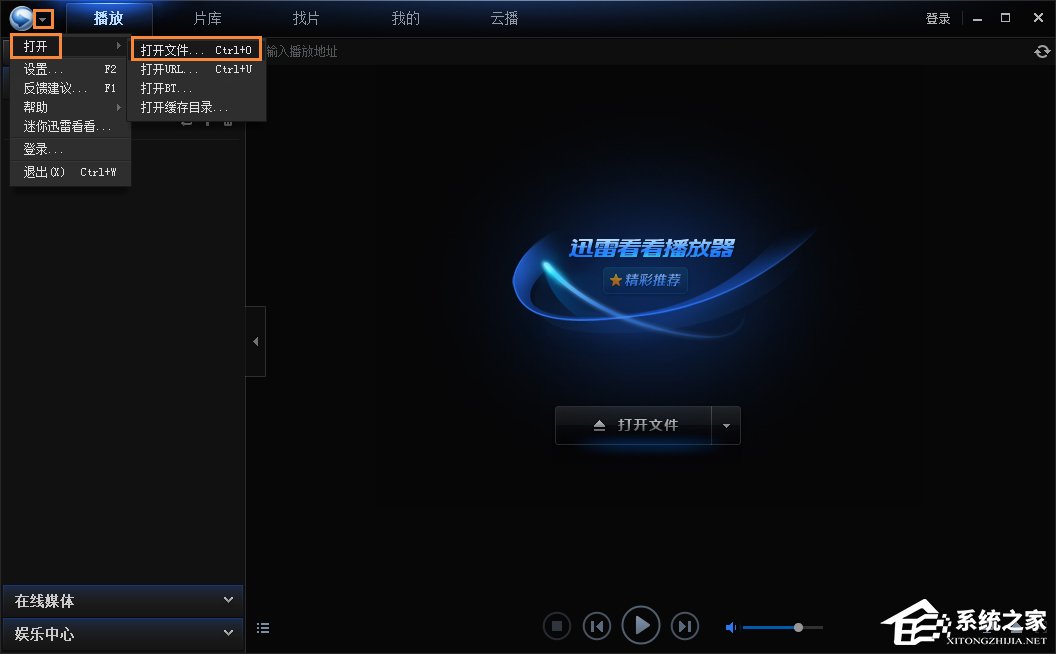Mute audio via the speaker icon
This screenshot has height=654, width=1056.
click(x=730, y=627)
